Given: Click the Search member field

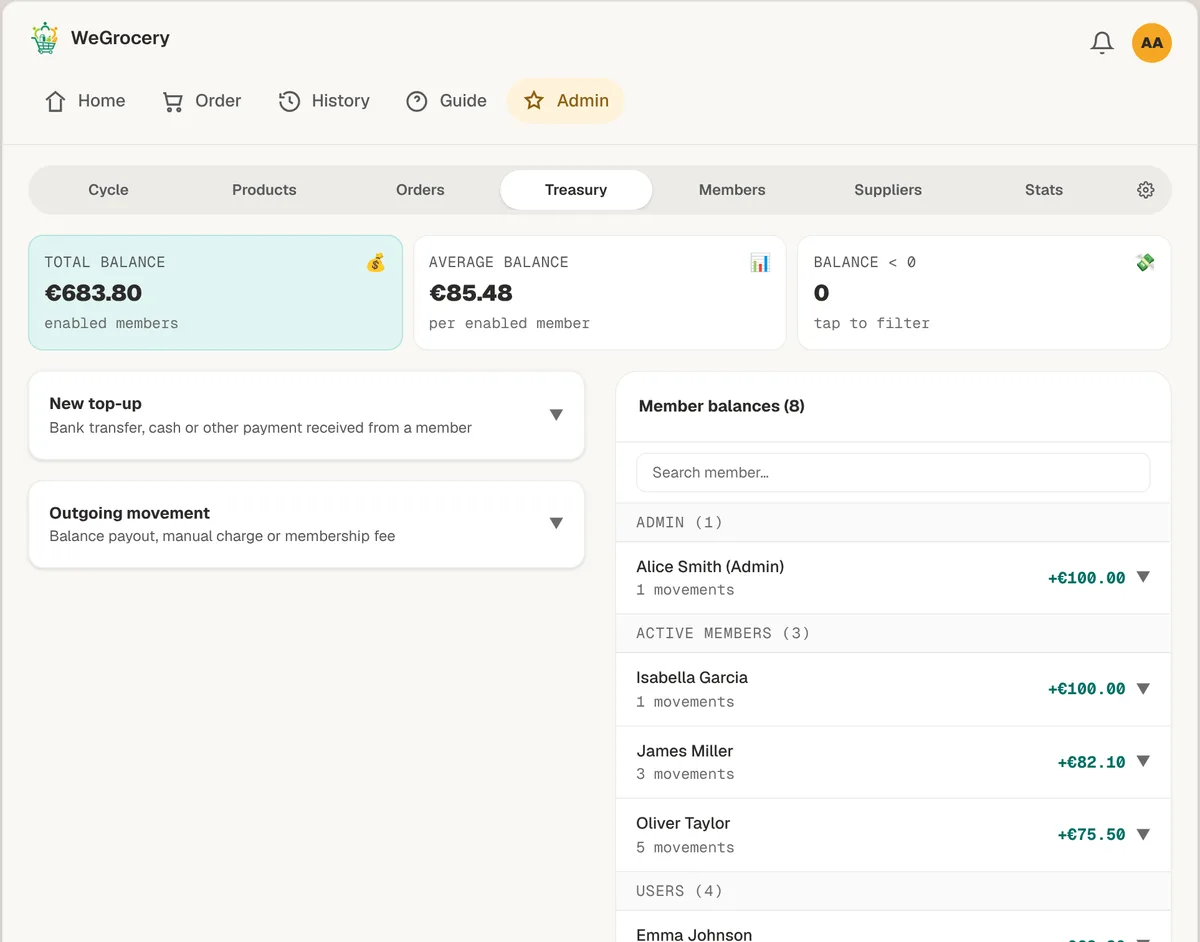Looking at the screenshot, I should 893,473.
